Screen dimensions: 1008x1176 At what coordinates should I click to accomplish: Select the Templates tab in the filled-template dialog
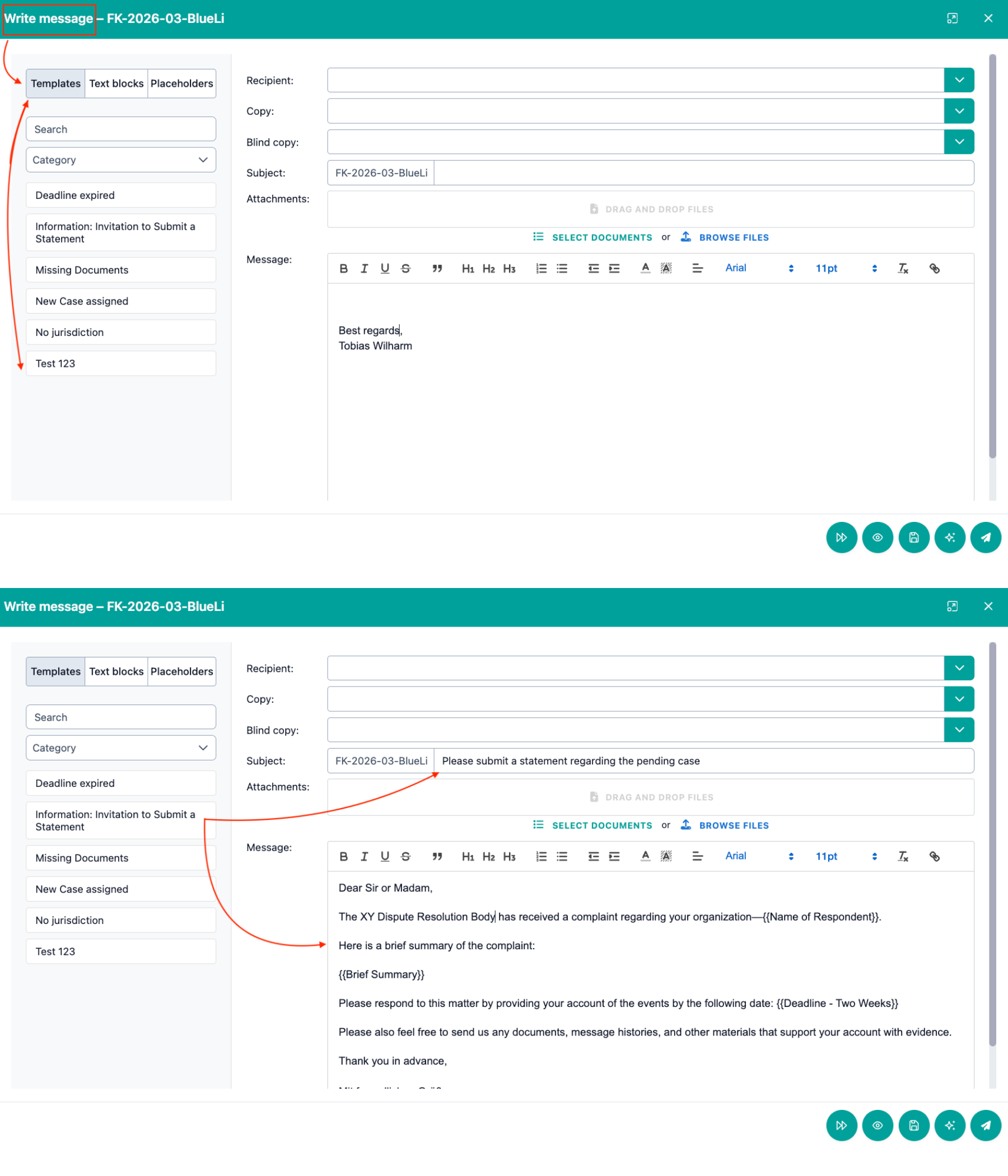click(55, 671)
